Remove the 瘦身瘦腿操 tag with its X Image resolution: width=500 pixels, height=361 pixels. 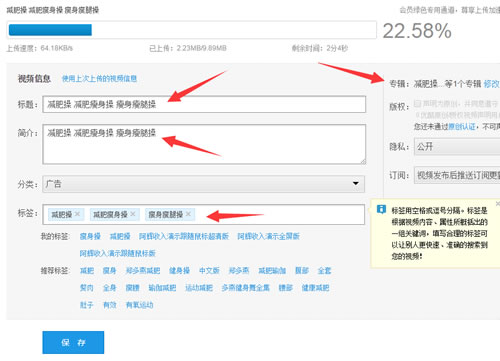pos(188,214)
